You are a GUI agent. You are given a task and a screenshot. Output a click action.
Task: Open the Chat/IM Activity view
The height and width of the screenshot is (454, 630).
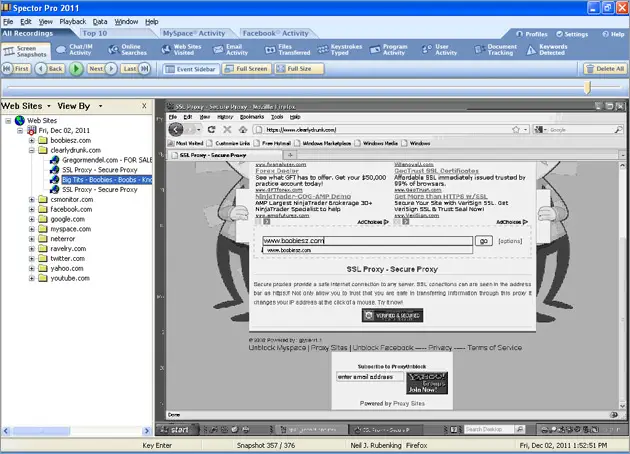(x=75, y=50)
